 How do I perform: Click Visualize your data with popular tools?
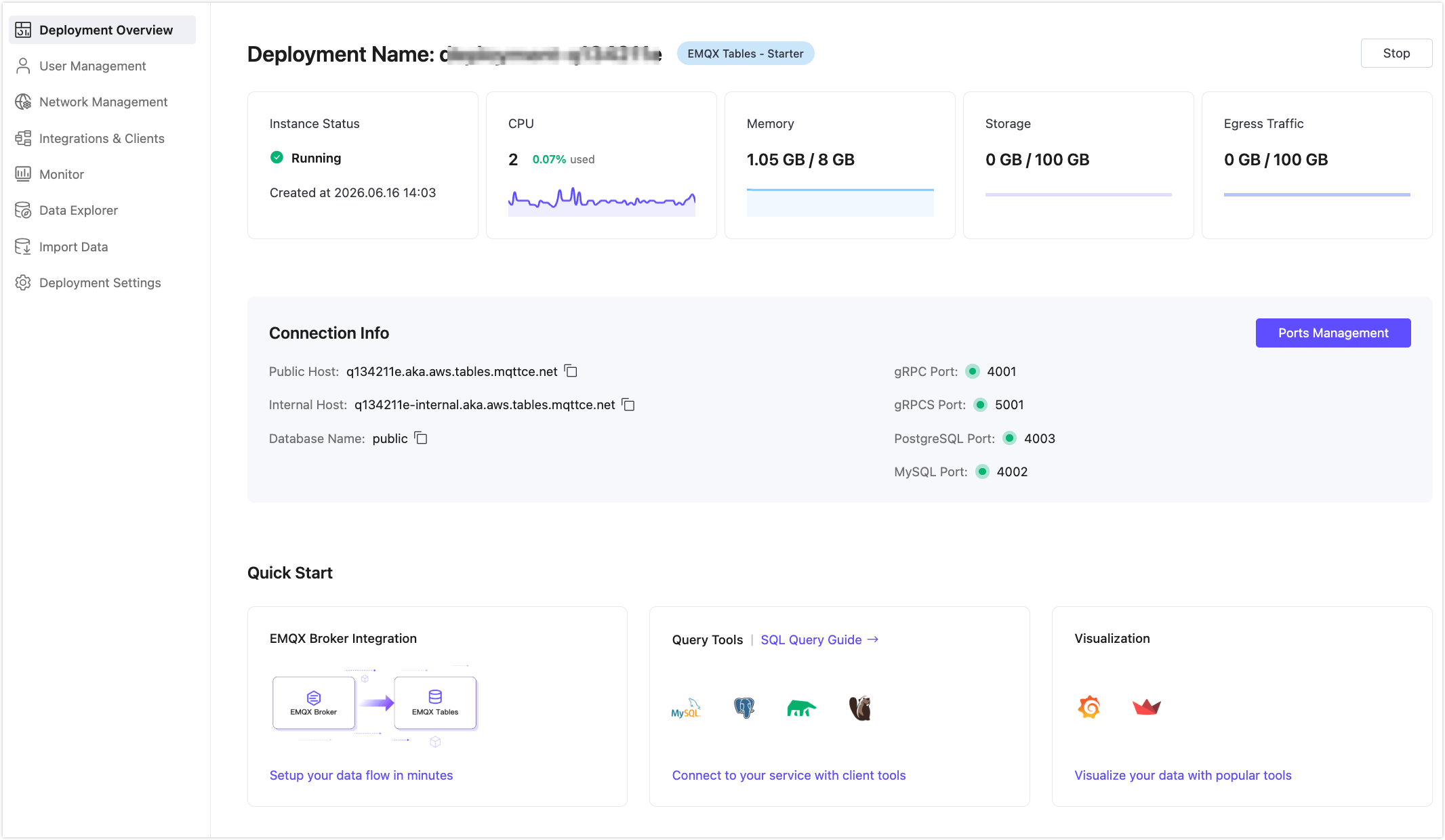pos(1183,775)
